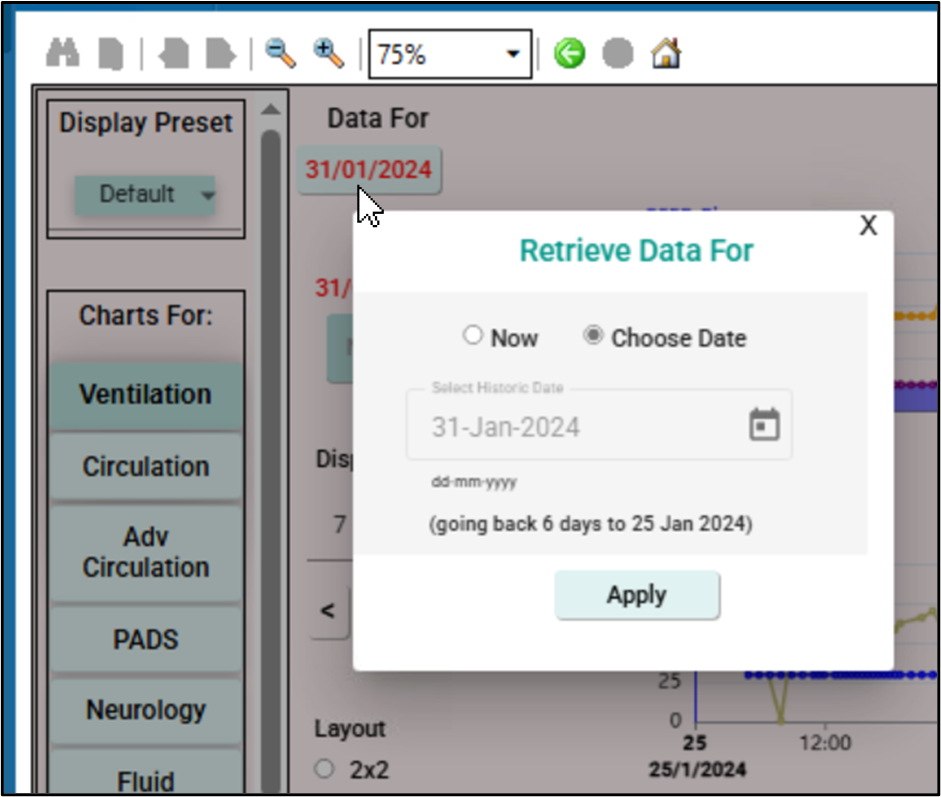
Task: Select the Choose Date radio option
Action: pos(593,336)
